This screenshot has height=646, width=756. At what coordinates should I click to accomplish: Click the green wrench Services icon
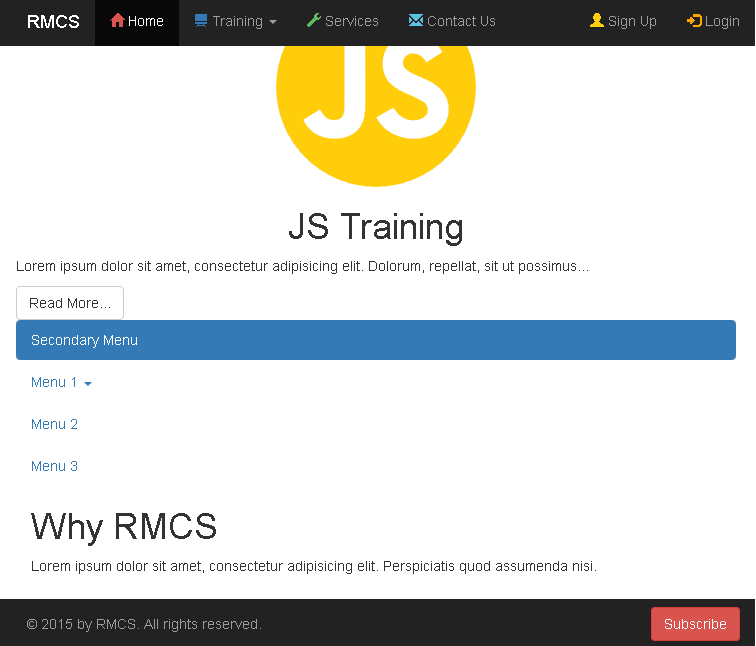pyautogui.click(x=314, y=20)
